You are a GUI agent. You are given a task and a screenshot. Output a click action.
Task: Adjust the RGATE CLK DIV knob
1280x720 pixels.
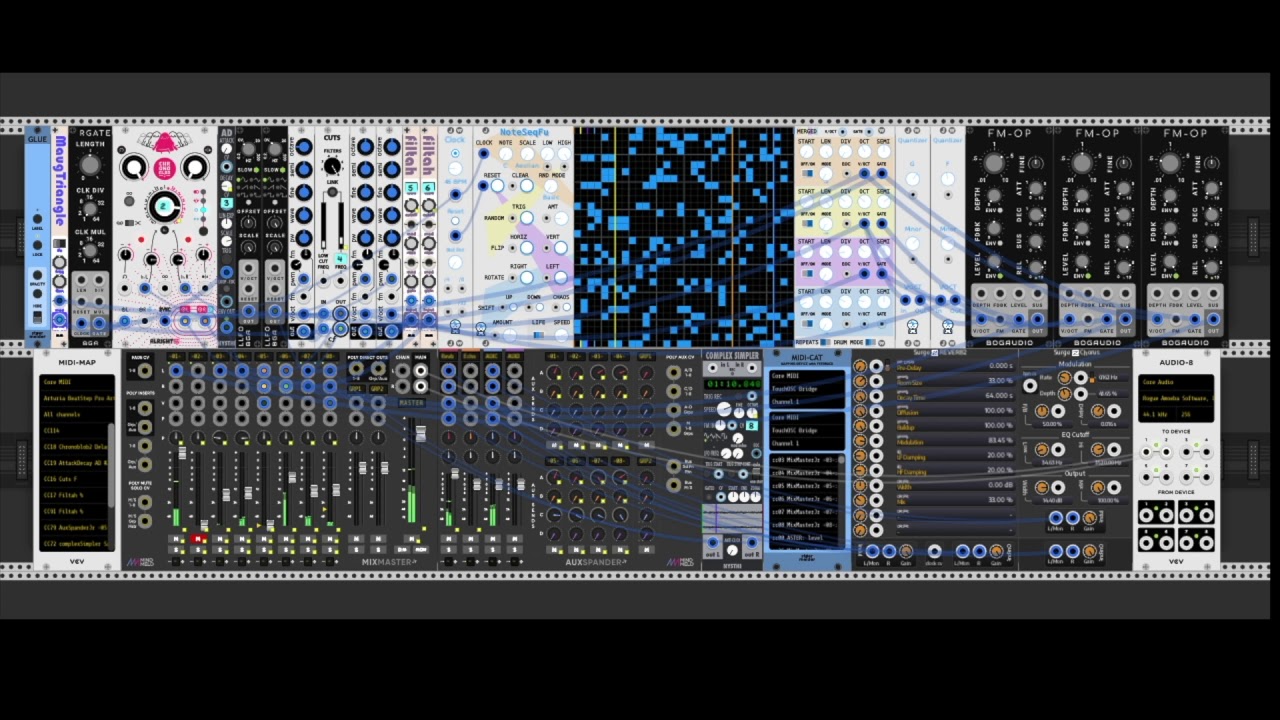tap(90, 207)
